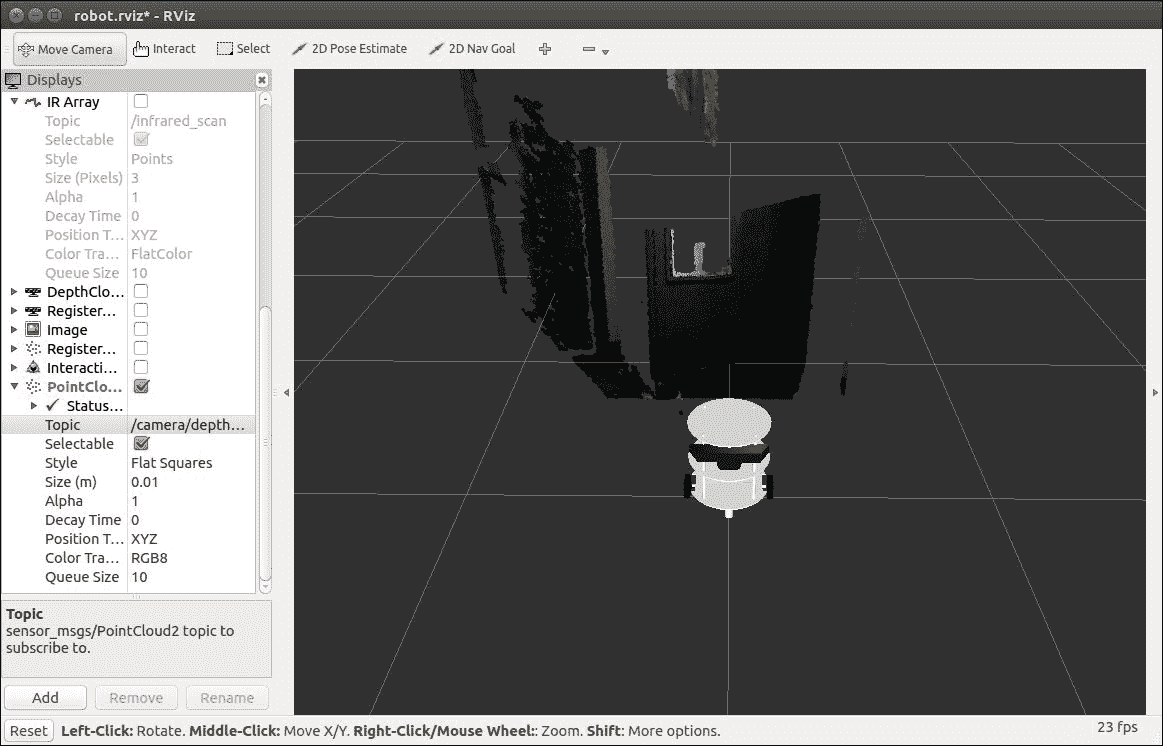Expand the Status item under PointCloud
1163x746 pixels.
[34, 406]
